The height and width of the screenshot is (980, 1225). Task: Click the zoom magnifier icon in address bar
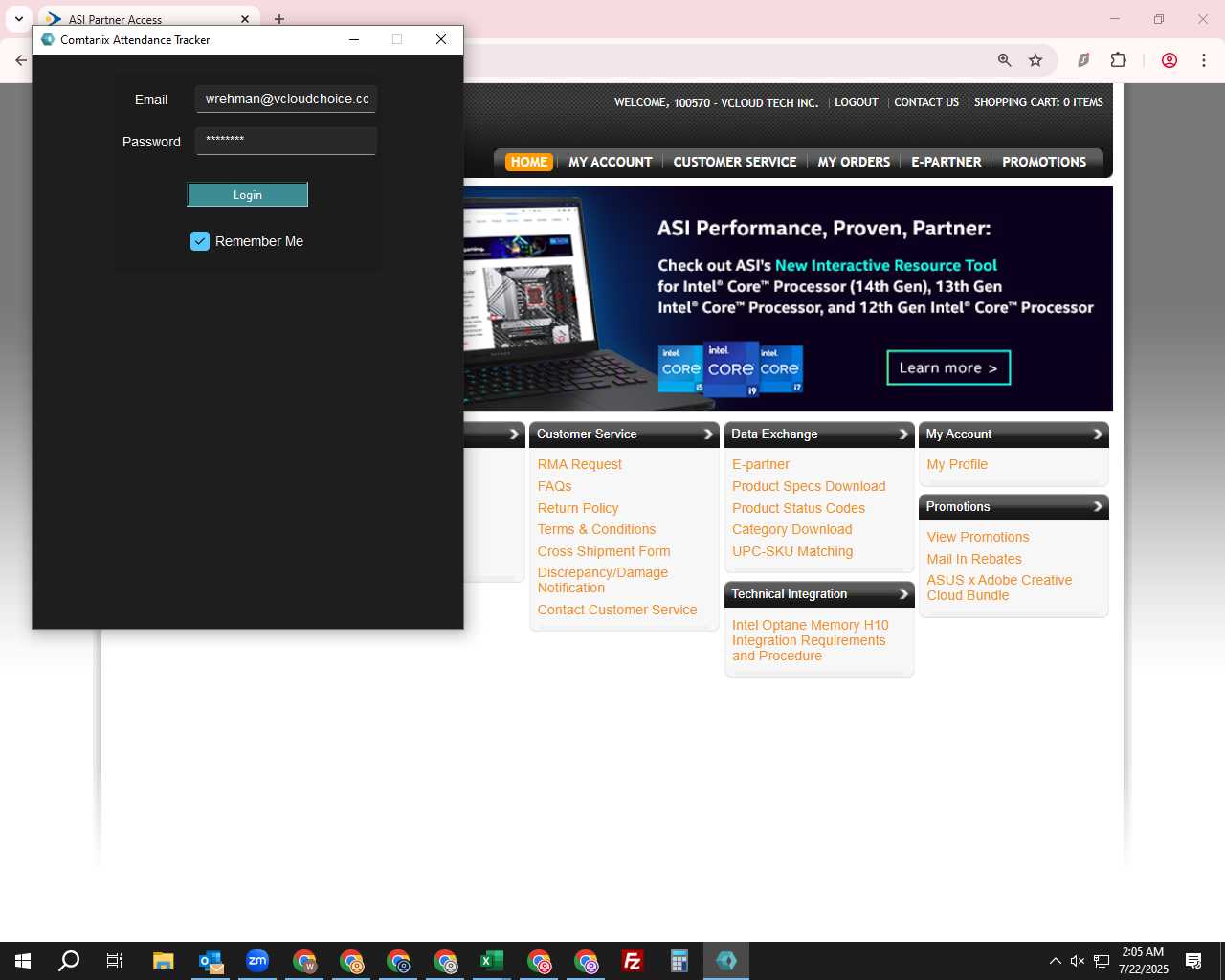1005,60
